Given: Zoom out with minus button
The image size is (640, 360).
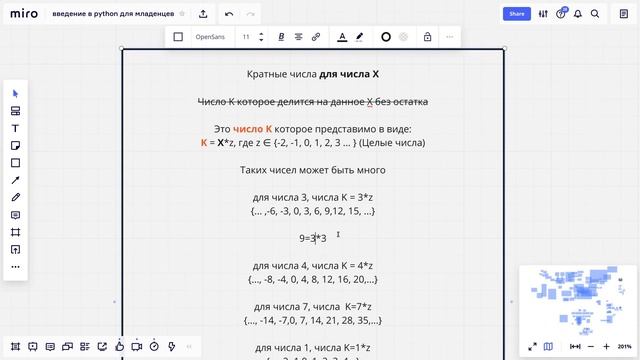Looking at the screenshot, I should [x=591, y=347].
